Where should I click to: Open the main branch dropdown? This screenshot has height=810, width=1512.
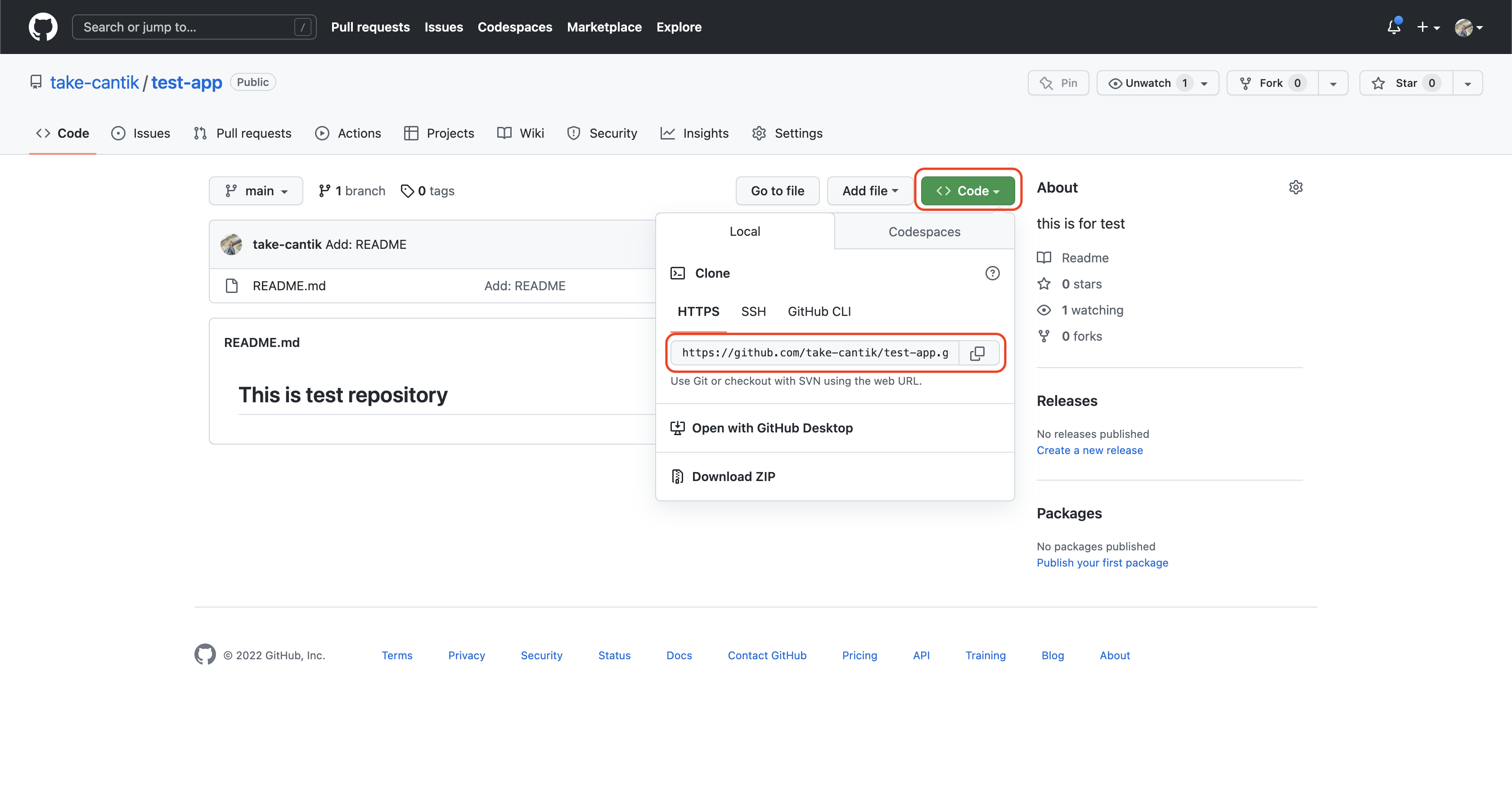click(256, 191)
